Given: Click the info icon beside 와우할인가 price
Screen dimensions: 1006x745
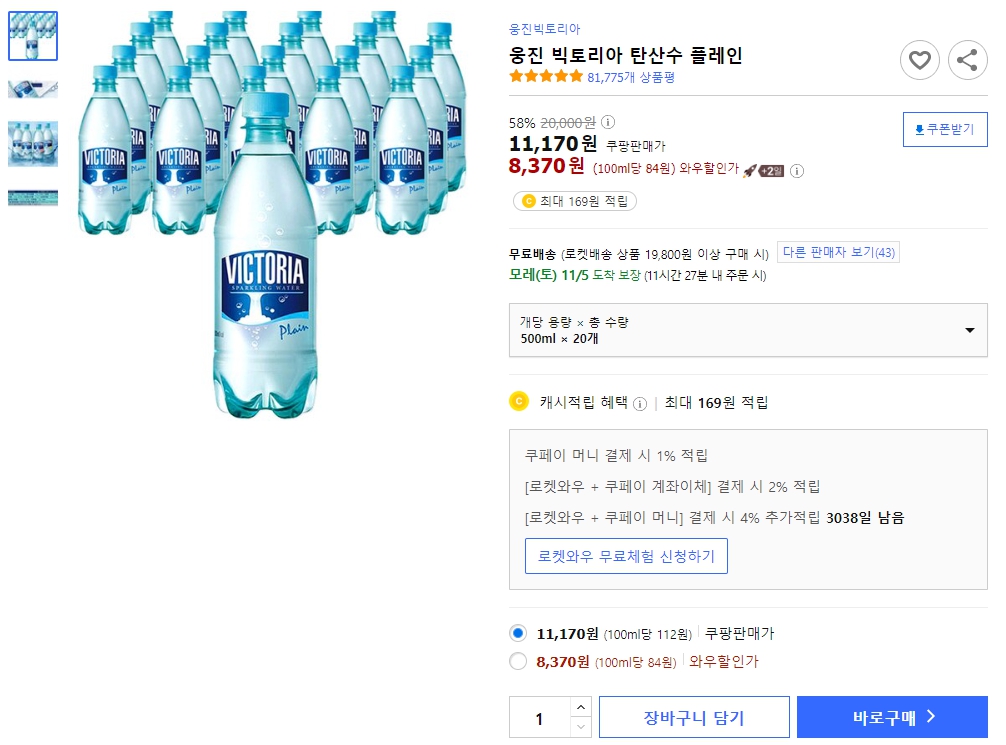Looking at the screenshot, I should [796, 171].
